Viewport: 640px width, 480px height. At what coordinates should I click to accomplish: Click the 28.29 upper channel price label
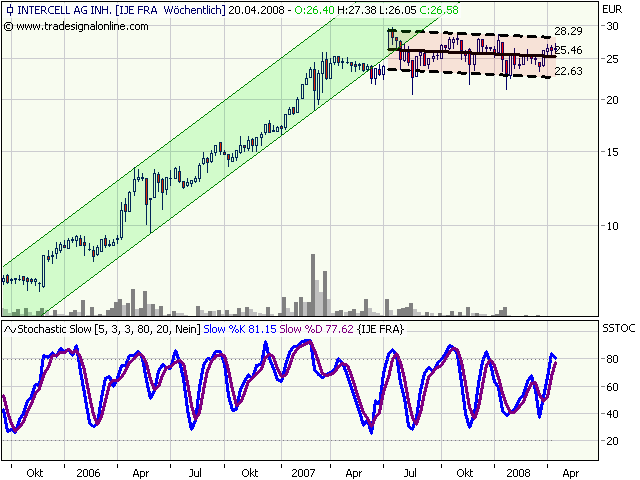click(x=567, y=32)
